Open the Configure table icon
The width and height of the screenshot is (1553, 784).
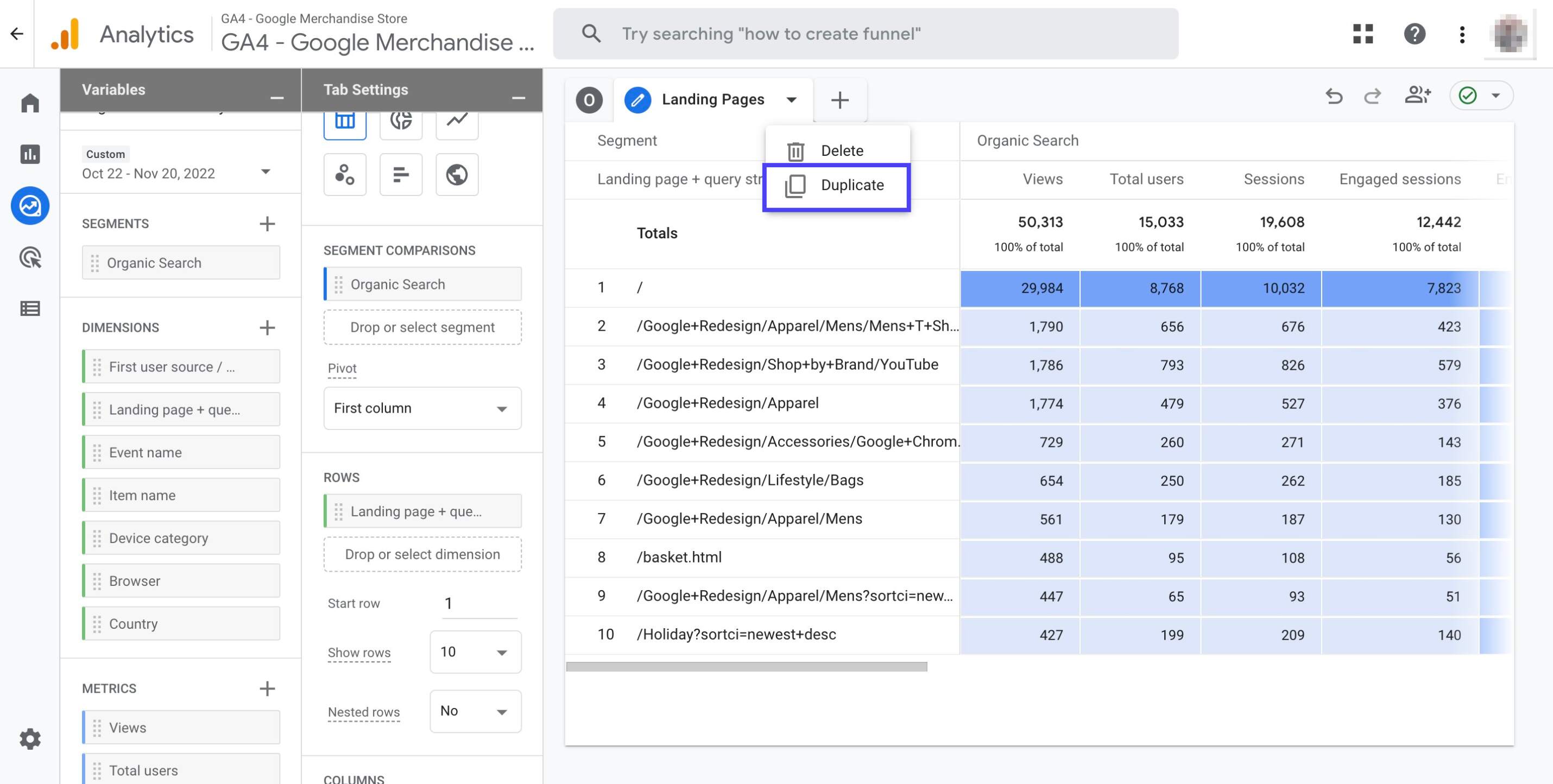(29, 308)
